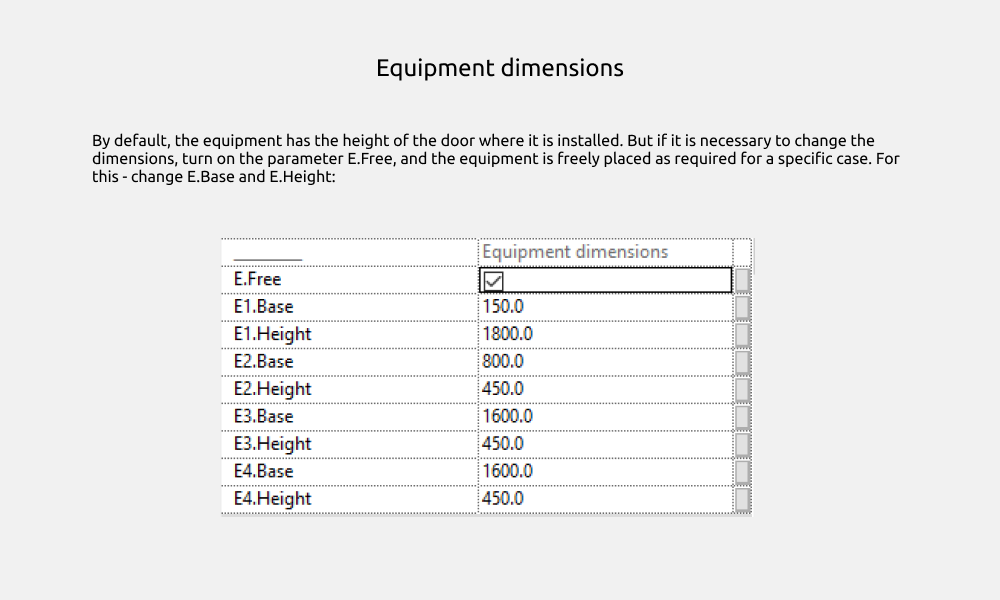
Task: Click the small button beside E1.Height value
Action: coord(742,334)
